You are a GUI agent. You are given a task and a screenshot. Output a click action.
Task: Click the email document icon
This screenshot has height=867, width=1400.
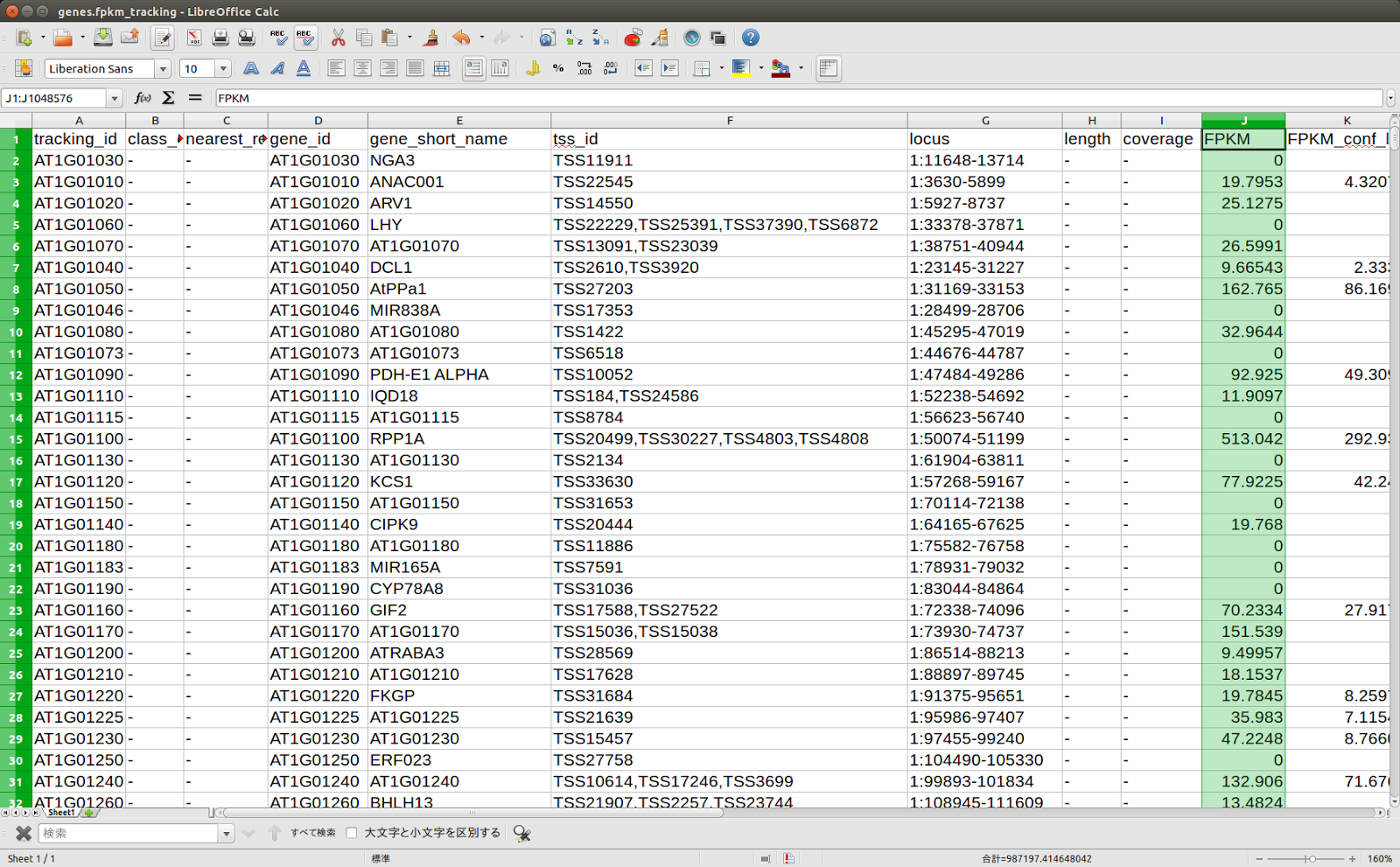129,38
